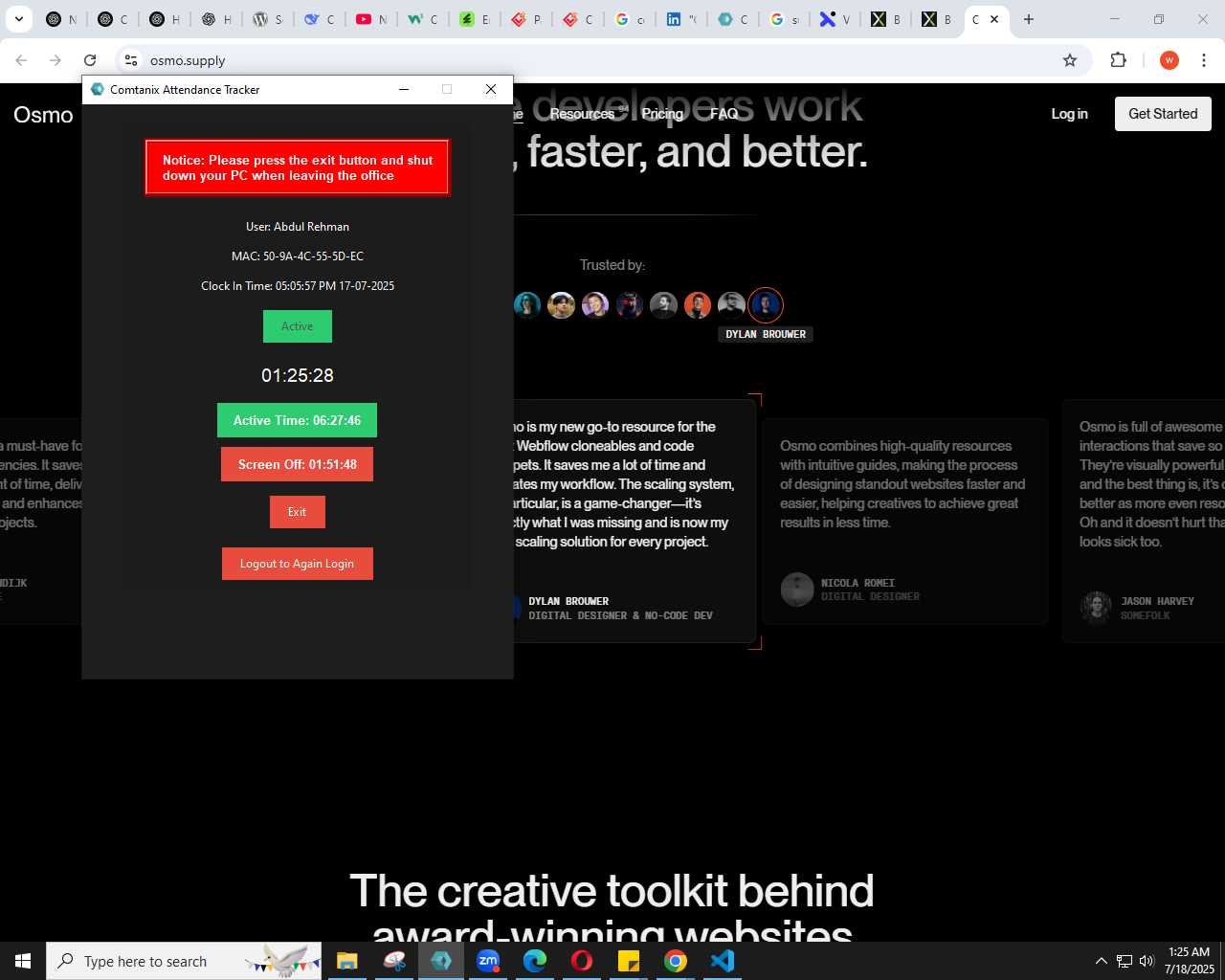Click the Comtanix tracker taskbar icon
Screen dimensions: 1225x980
point(441,961)
